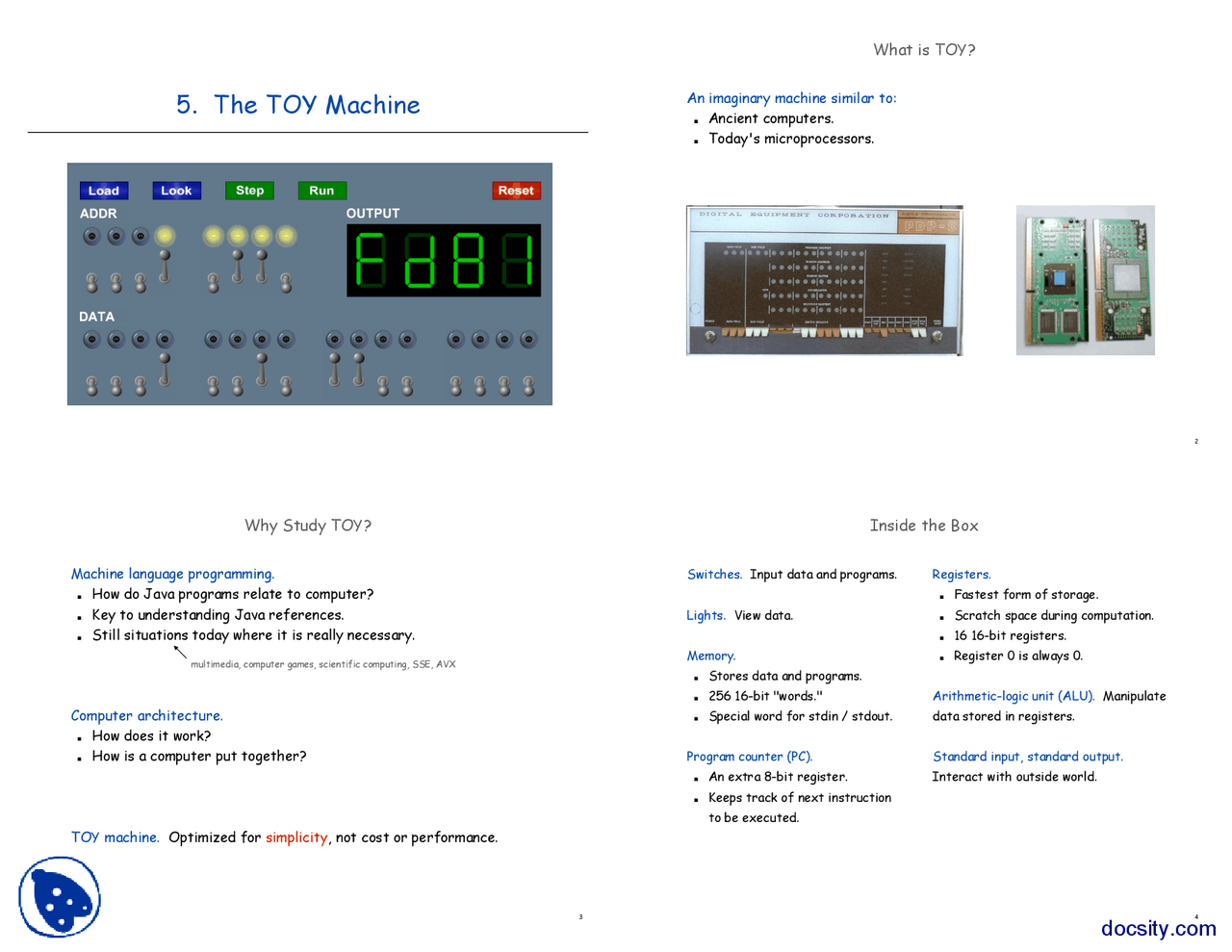
Task: Click the docsity kettle logo at bottom left
Action: (60, 896)
